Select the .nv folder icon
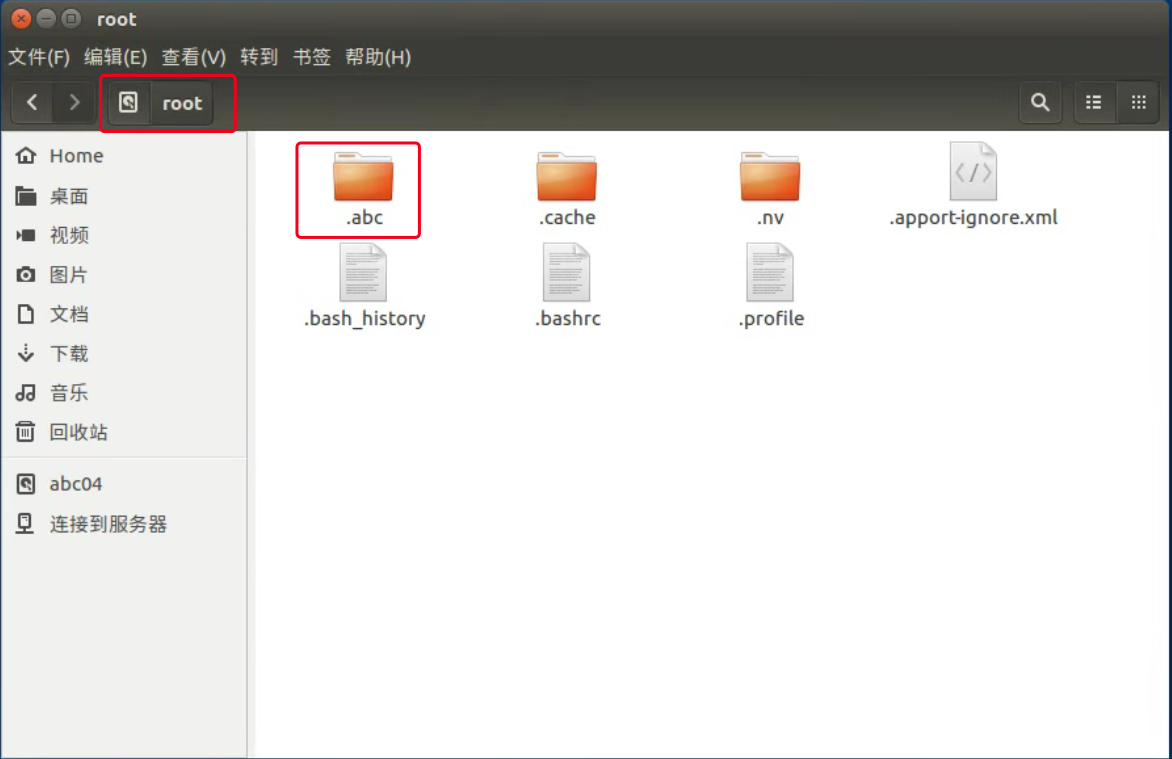Image resolution: width=1172 pixels, height=759 pixels. [x=770, y=180]
